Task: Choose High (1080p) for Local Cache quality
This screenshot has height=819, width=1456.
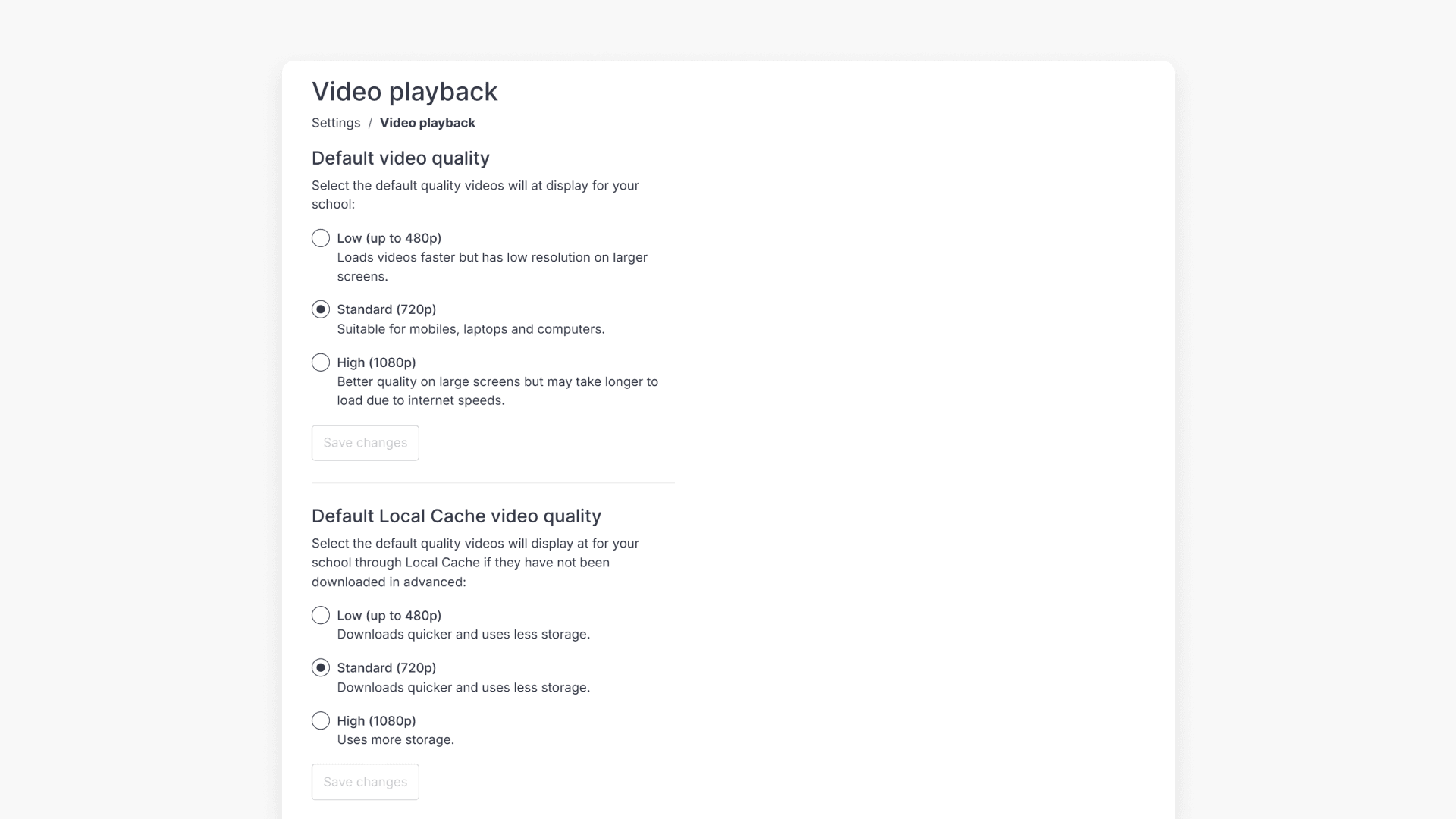Action: pyautogui.click(x=320, y=720)
